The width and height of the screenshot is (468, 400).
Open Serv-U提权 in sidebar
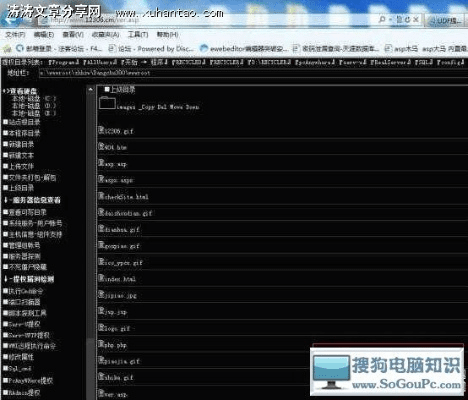click(22, 324)
